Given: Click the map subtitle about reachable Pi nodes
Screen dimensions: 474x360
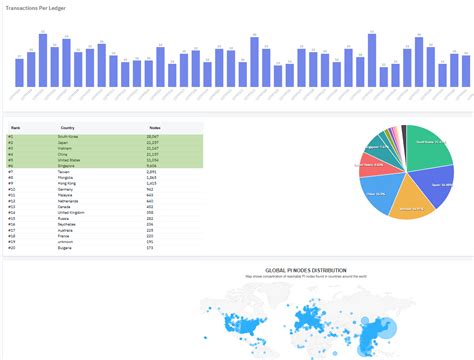Looking at the screenshot, I should pyautogui.click(x=306, y=276).
